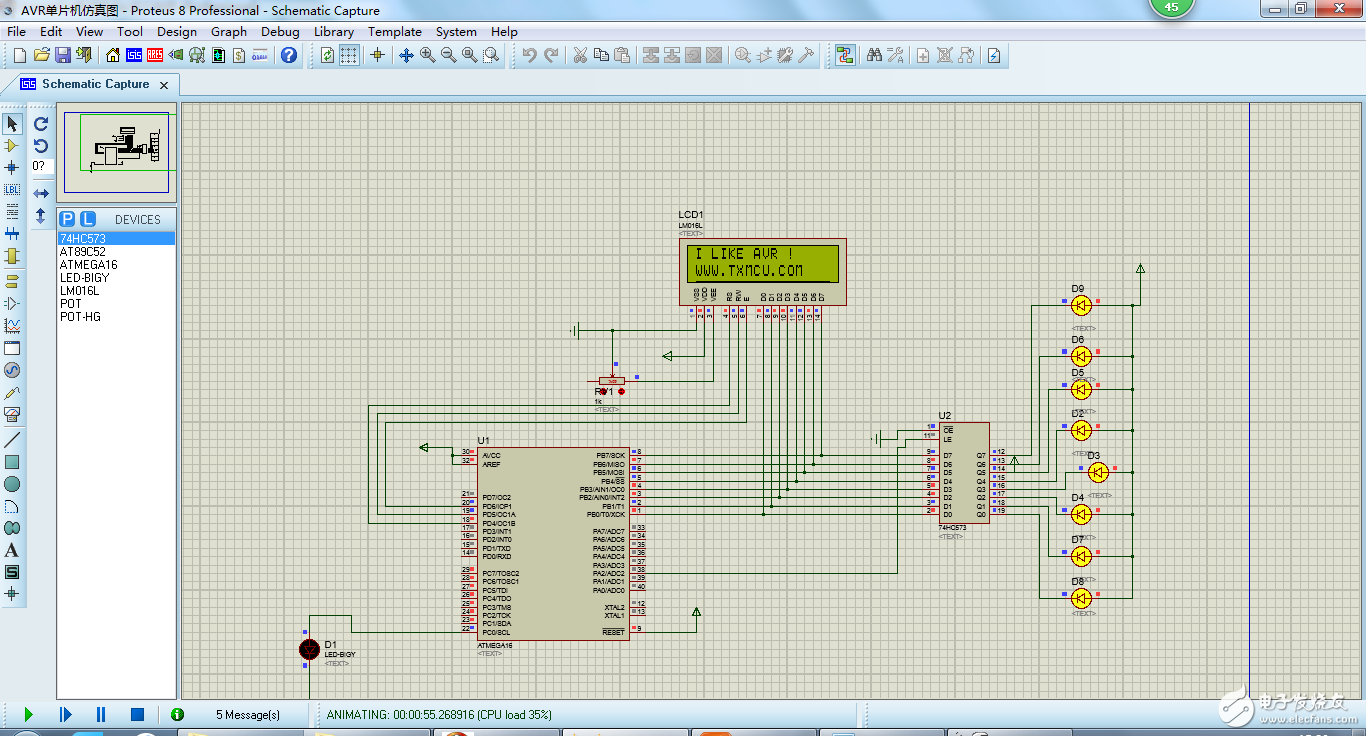
Task: Step the simulation forward
Action: coord(65,714)
